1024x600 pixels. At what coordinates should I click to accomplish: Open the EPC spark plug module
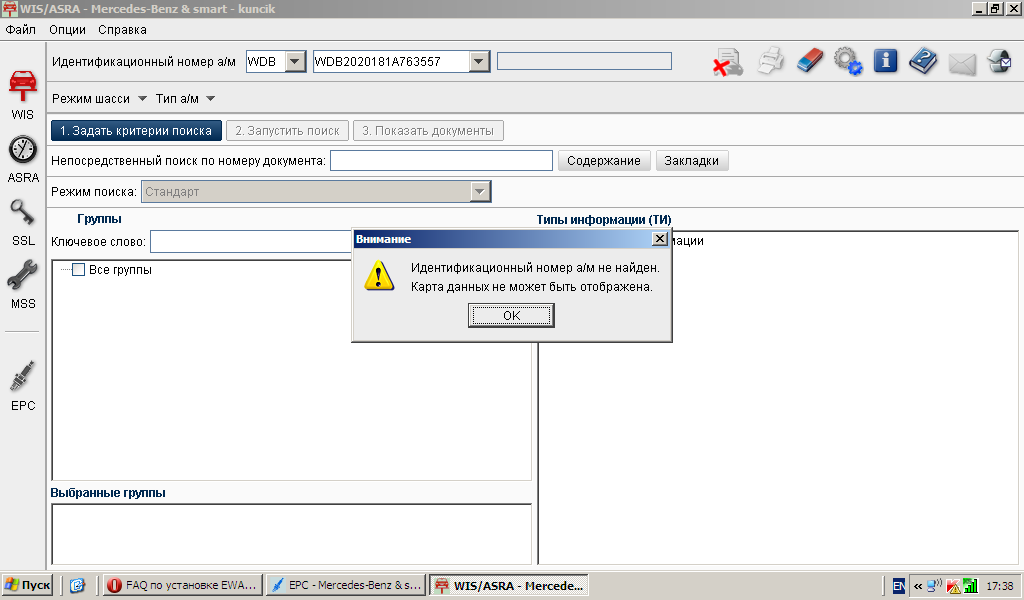pyautogui.click(x=23, y=385)
